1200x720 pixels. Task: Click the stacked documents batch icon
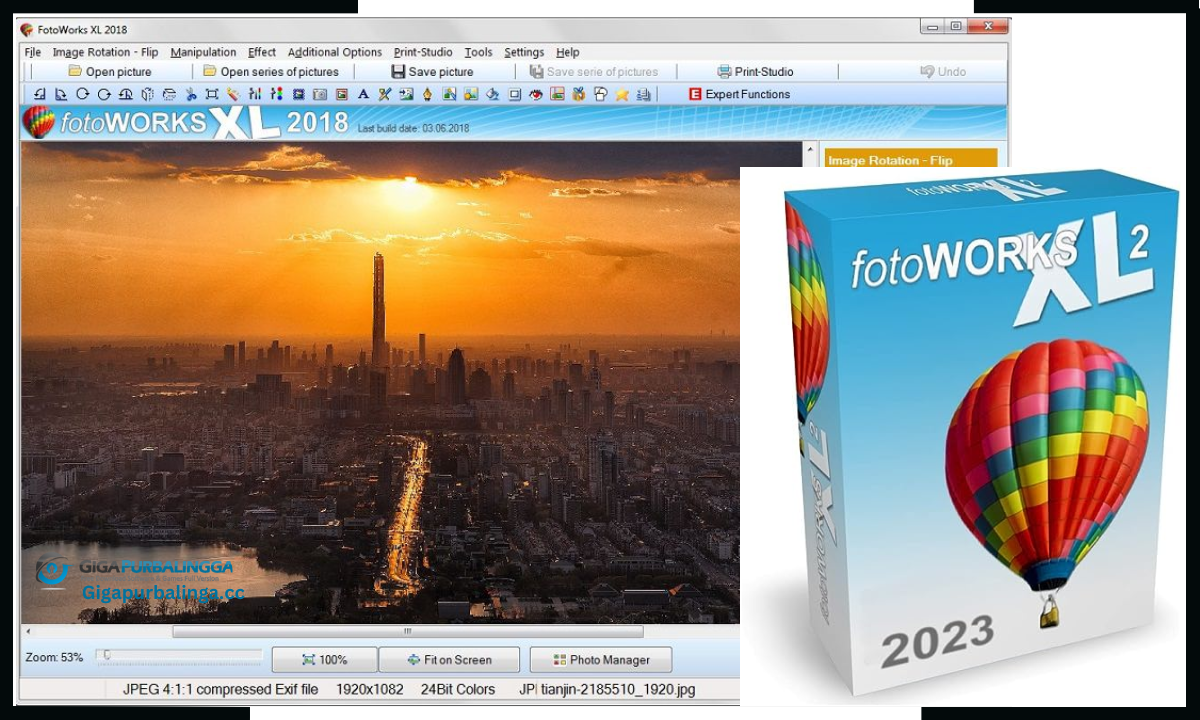pyautogui.click(x=642, y=94)
